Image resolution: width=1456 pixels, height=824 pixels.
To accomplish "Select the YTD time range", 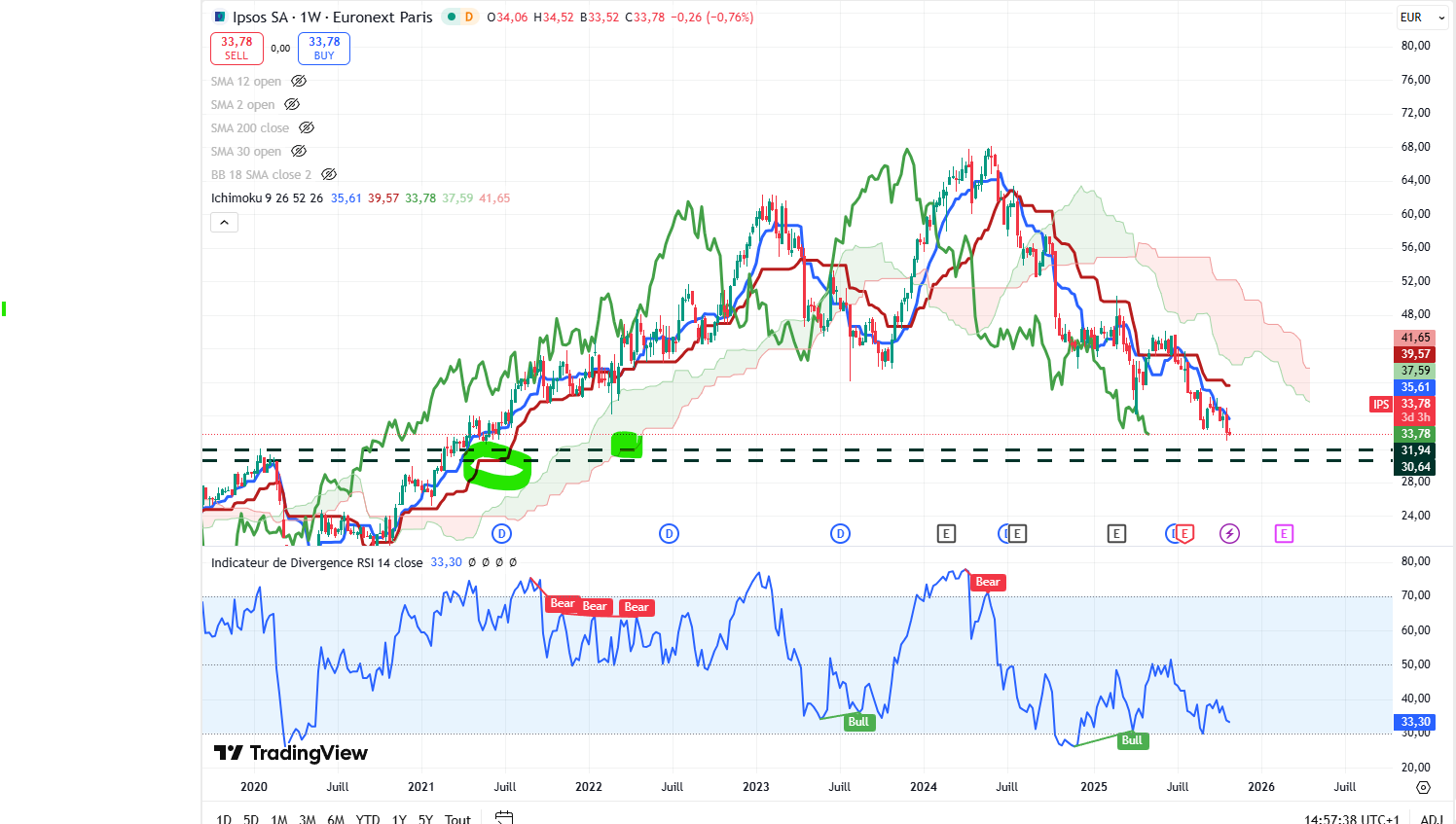I will click(x=368, y=818).
